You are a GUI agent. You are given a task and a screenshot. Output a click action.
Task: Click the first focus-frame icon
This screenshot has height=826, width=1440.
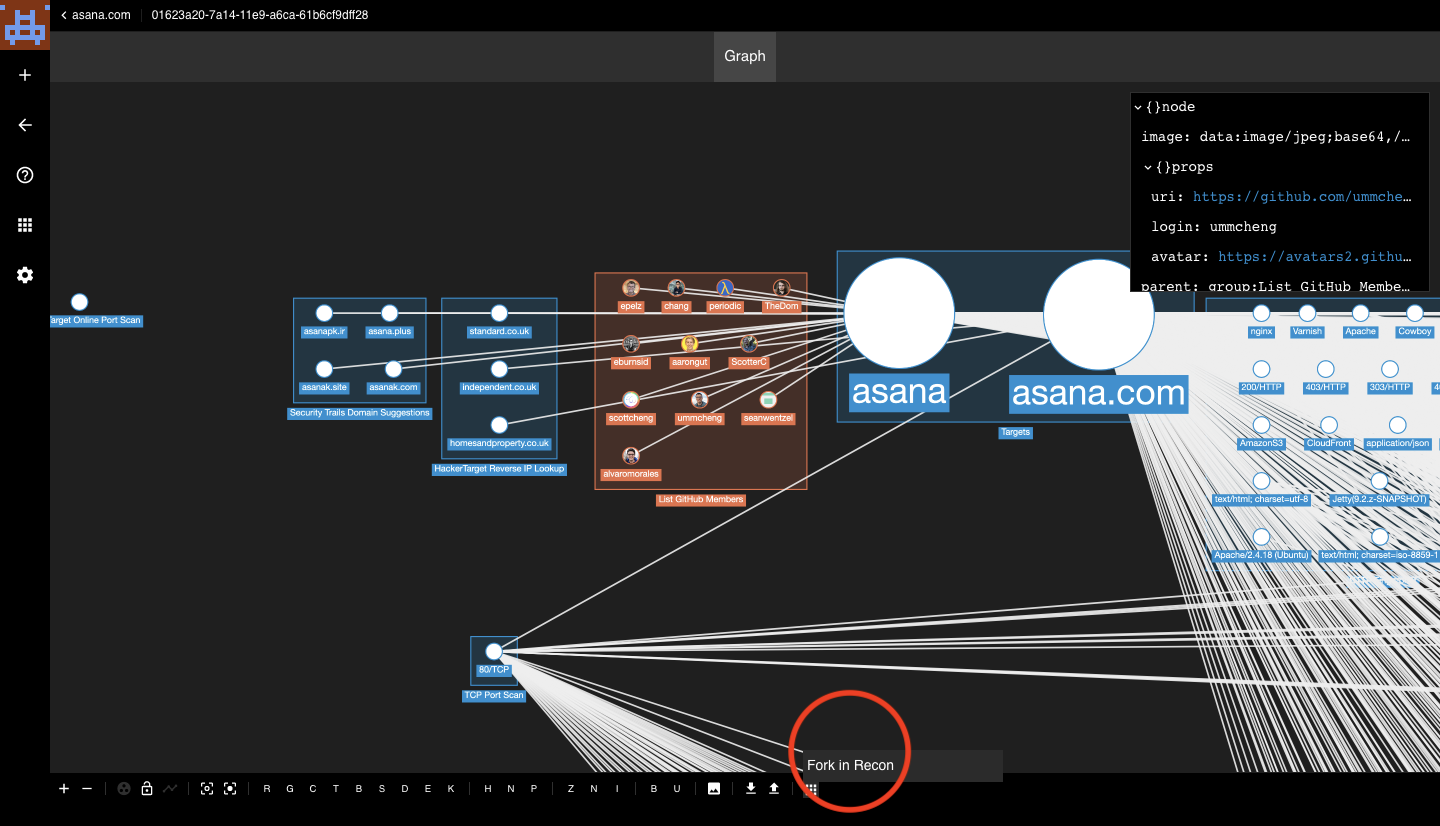click(x=207, y=789)
